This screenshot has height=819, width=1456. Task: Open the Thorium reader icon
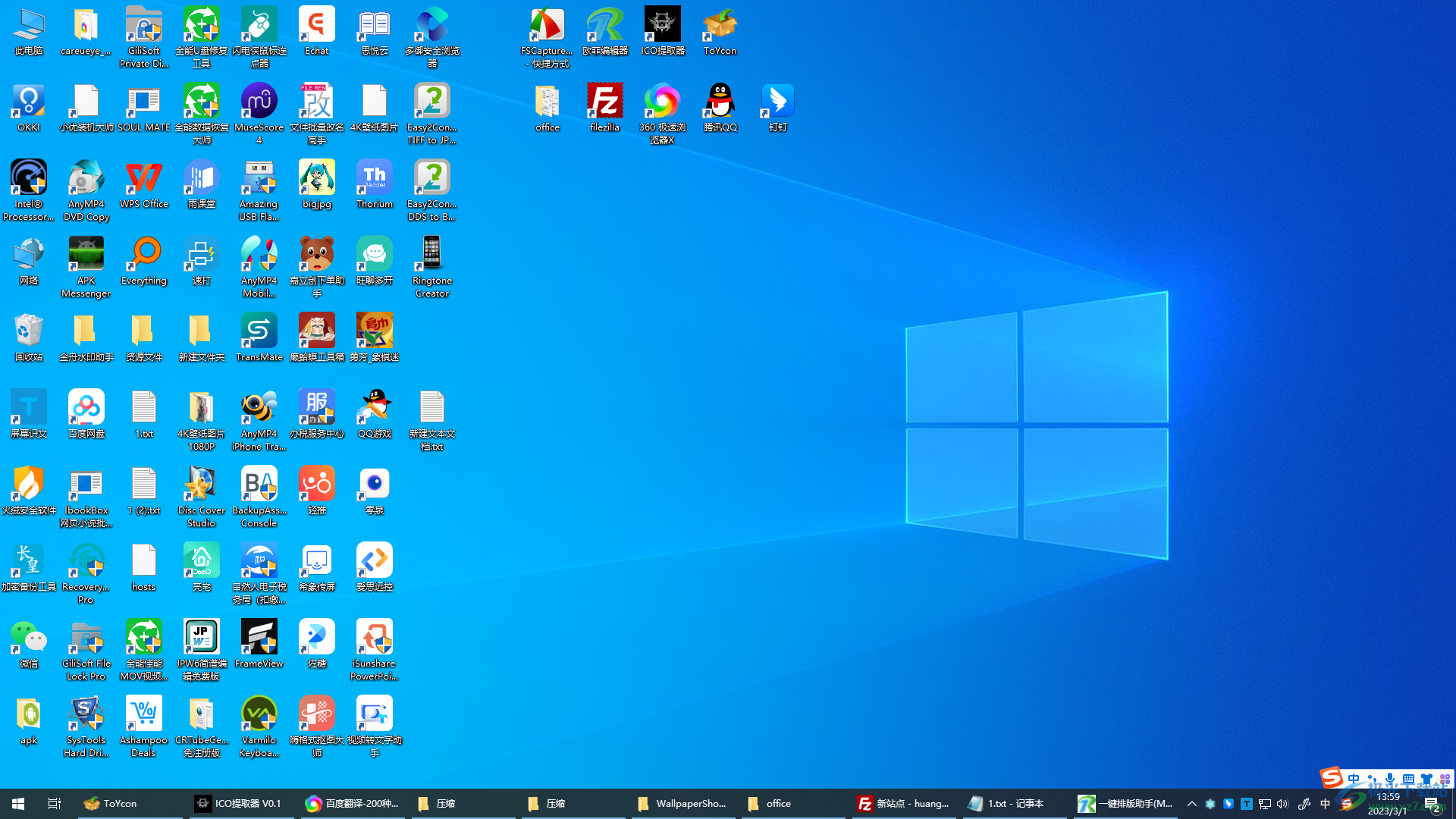pos(375,184)
